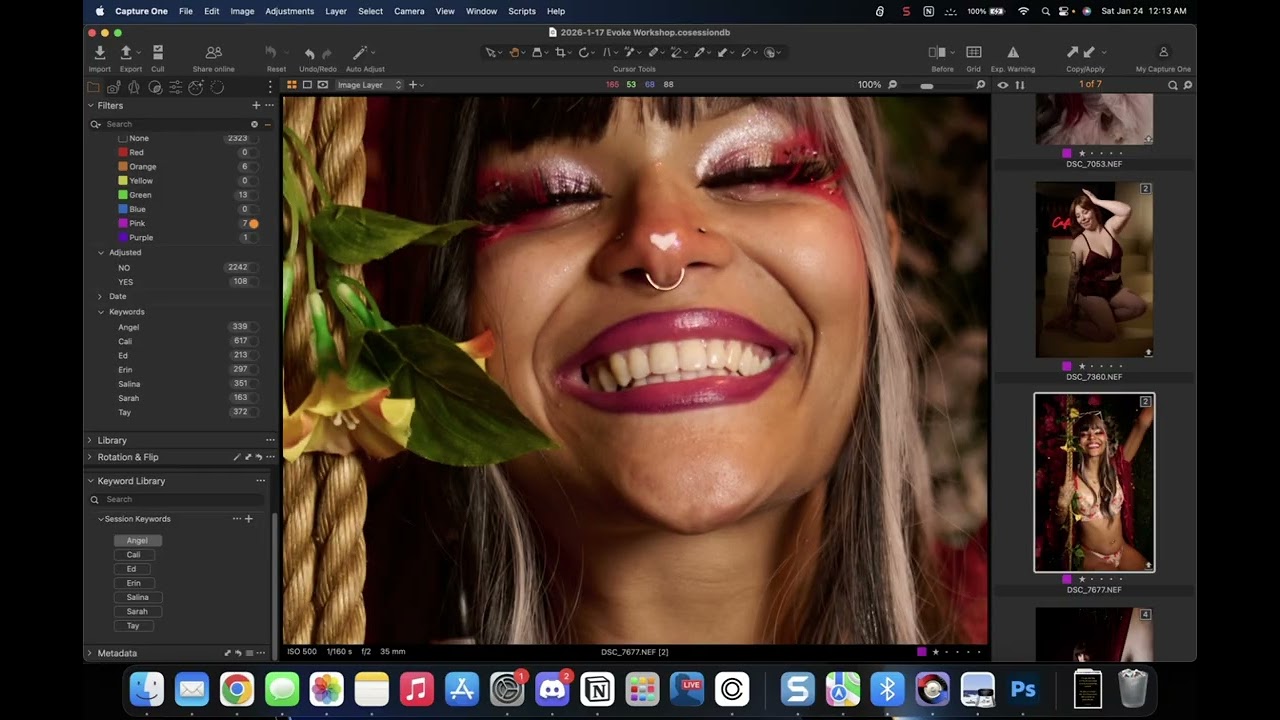Switch viewer to single-view mode

pos(307,85)
